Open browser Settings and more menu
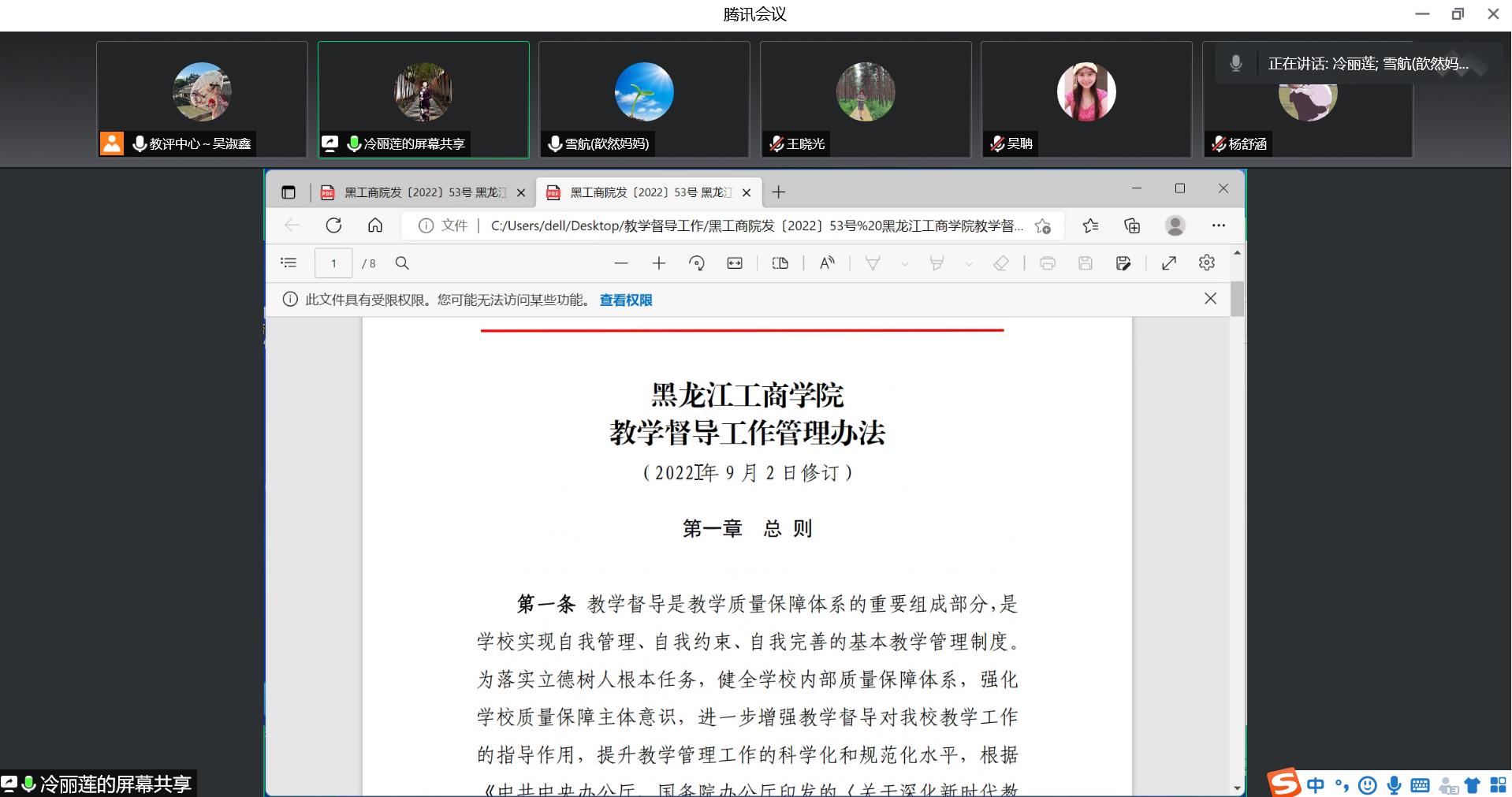The height and width of the screenshot is (797, 1512). click(1218, 225)
